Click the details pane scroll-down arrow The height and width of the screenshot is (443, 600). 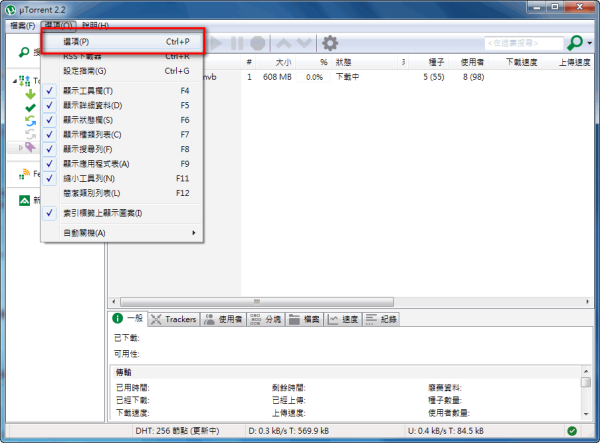click(x=586, y=414)
